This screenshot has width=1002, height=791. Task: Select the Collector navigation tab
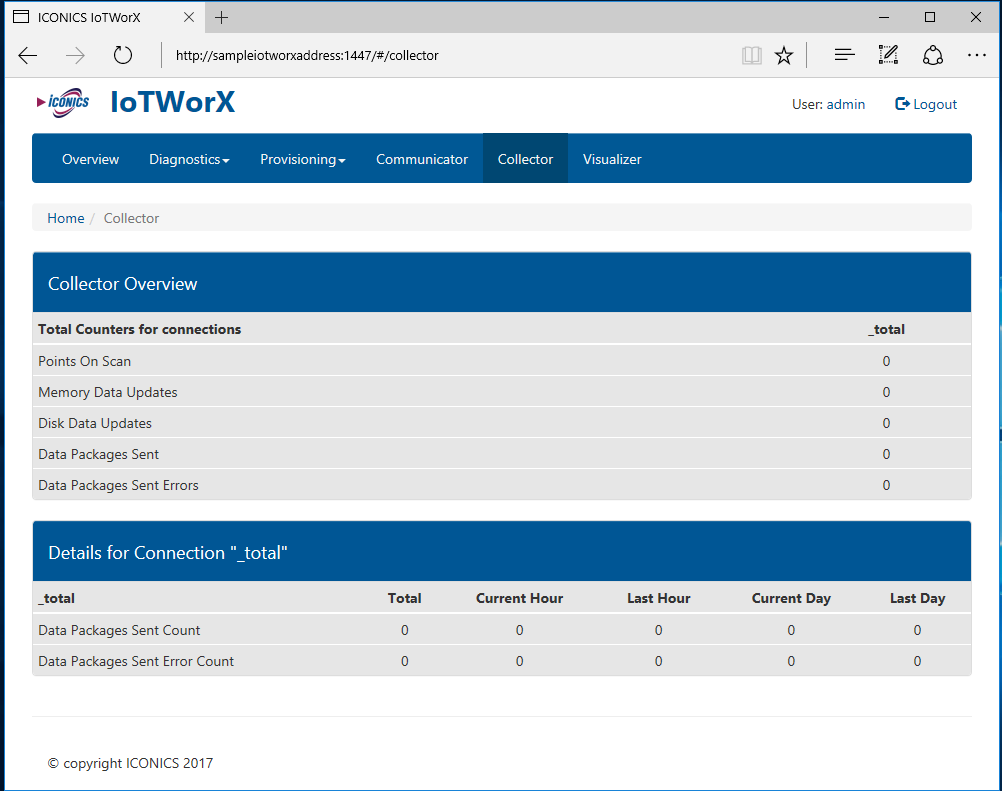coord(525,159)
